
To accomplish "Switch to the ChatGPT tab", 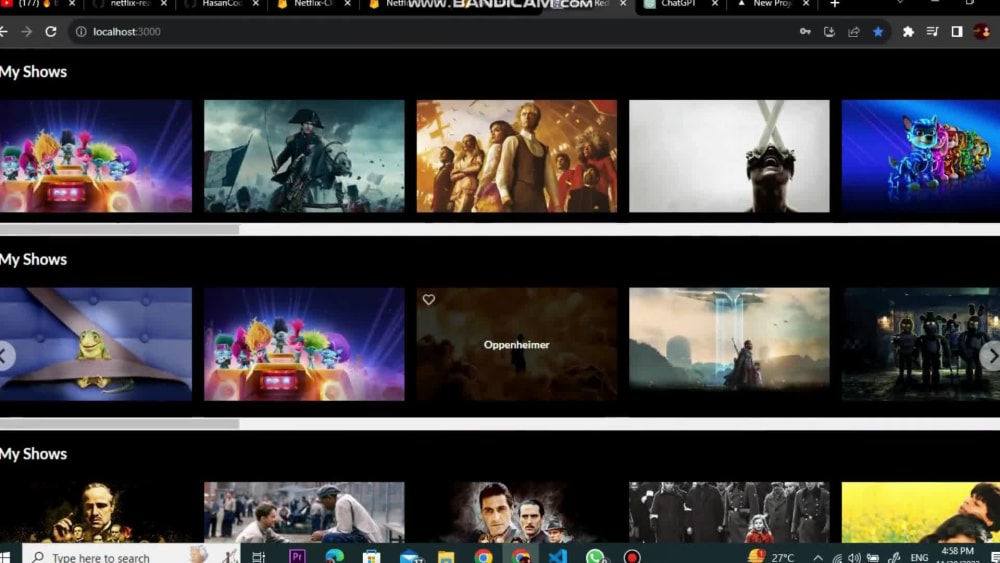I will tap(678, 4).
